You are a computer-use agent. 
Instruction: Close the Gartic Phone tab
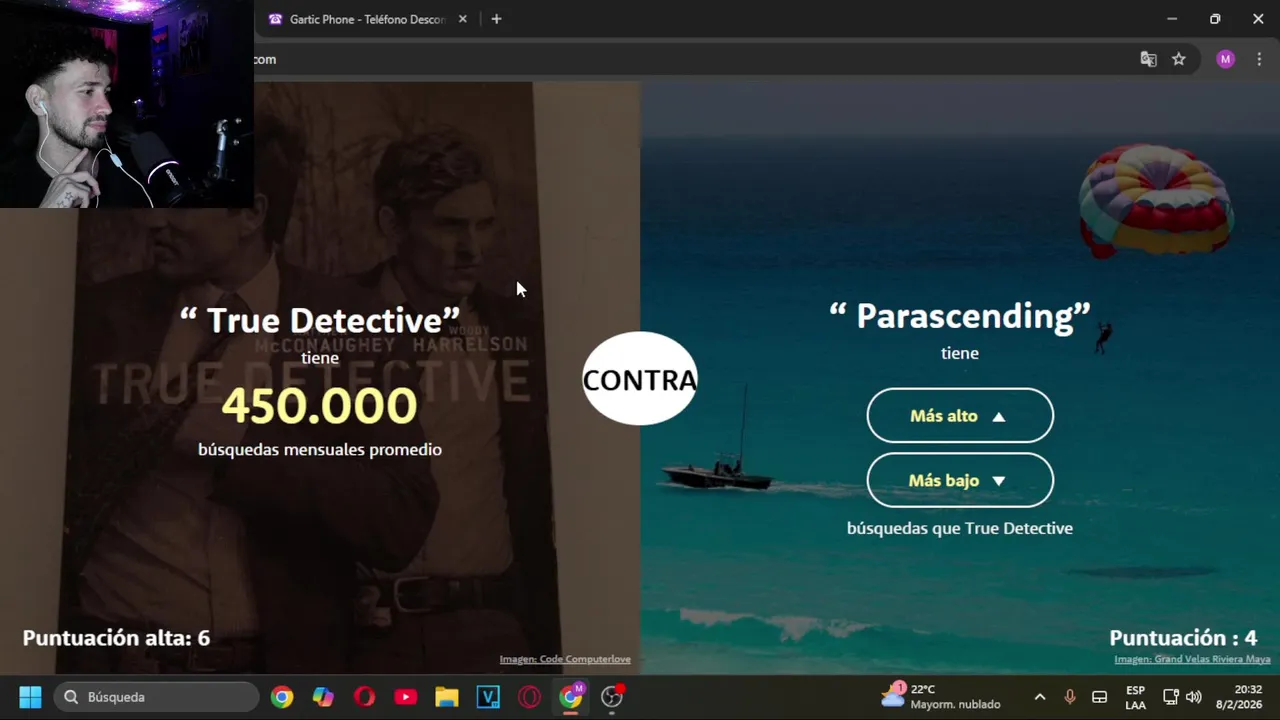[463, 19]
